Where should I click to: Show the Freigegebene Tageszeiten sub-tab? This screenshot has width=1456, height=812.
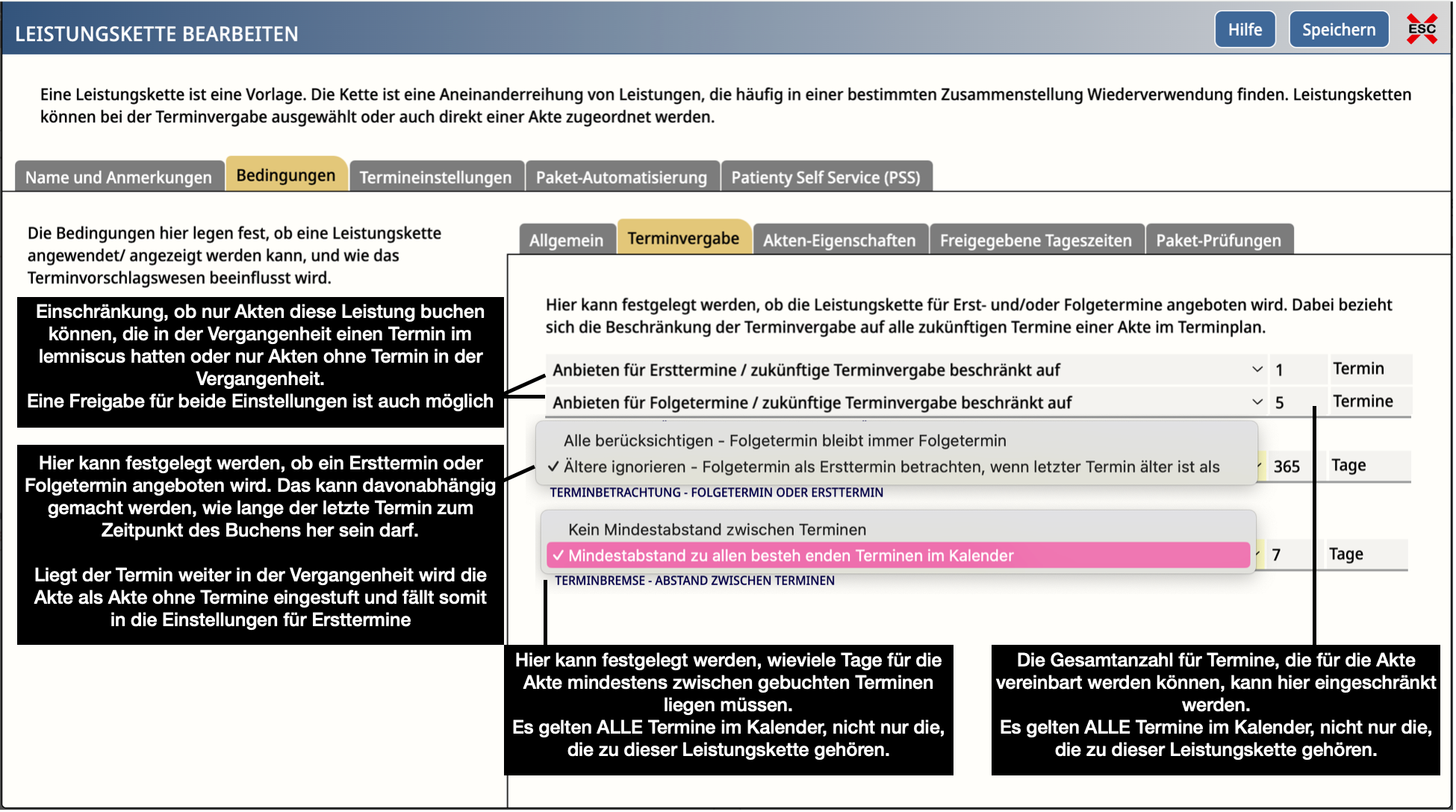coord(1036,240)
